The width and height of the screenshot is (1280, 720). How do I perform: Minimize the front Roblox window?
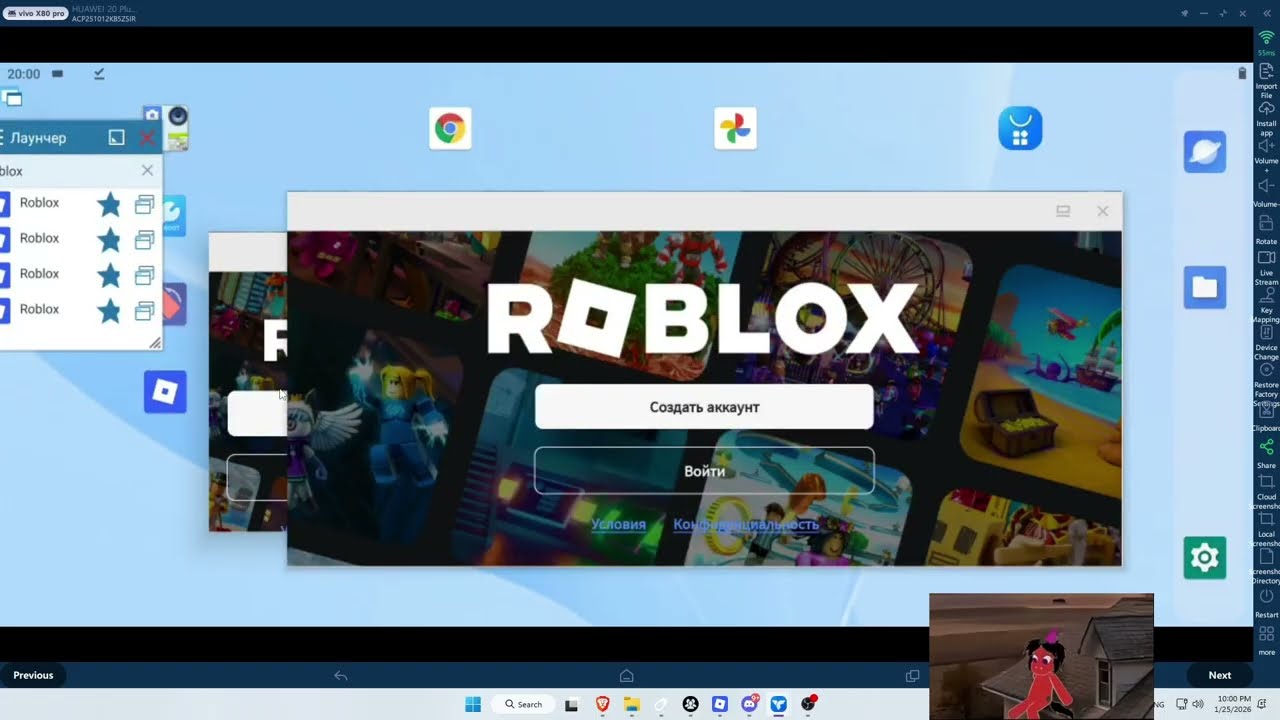point(1063,211)
